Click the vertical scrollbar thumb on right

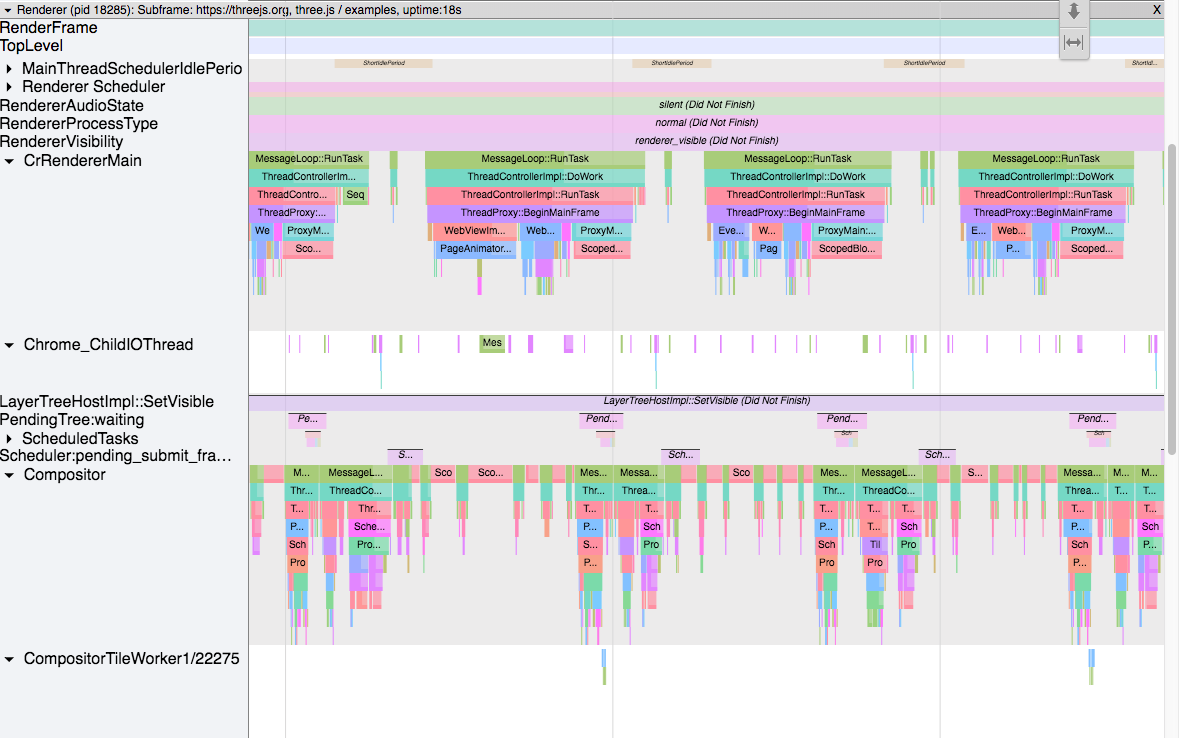click(x=1171, y=300)
